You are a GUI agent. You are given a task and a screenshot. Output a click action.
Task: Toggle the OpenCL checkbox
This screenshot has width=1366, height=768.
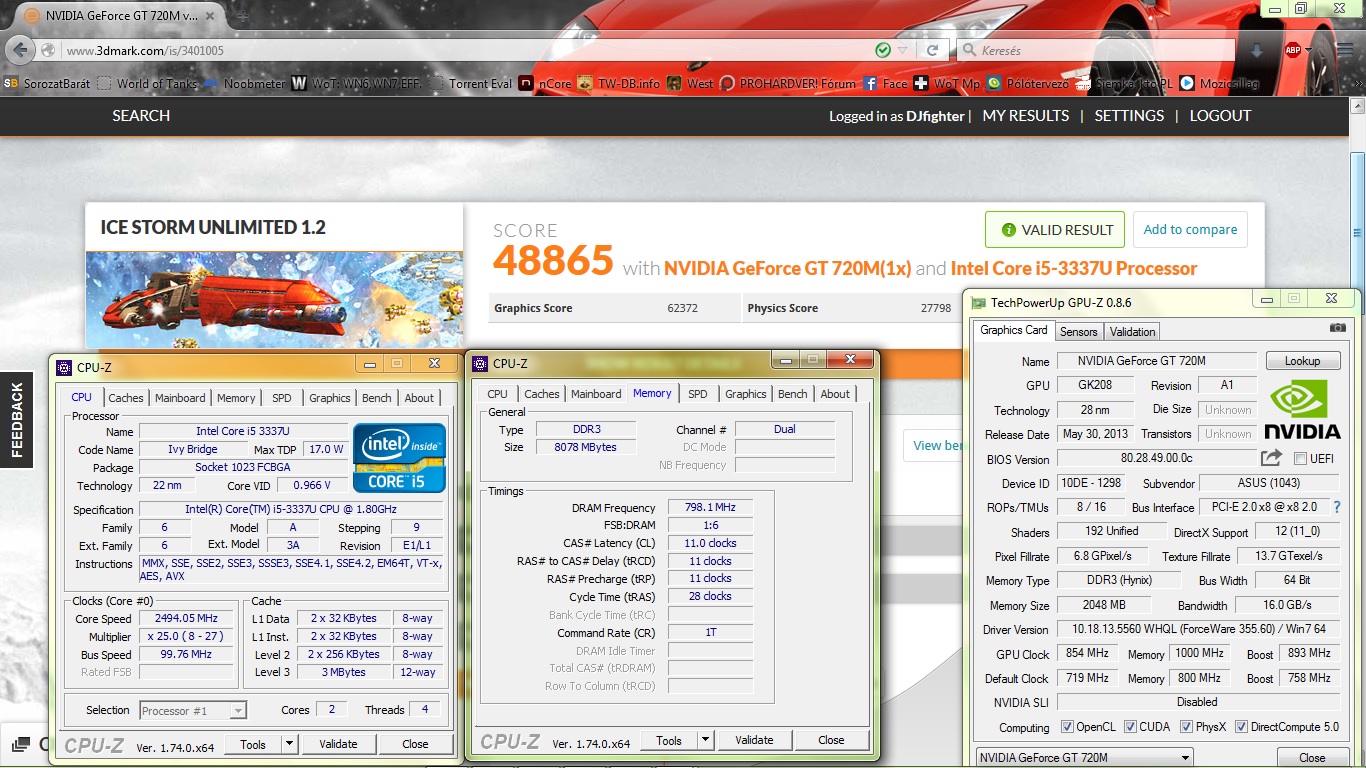click(1067, 726)
